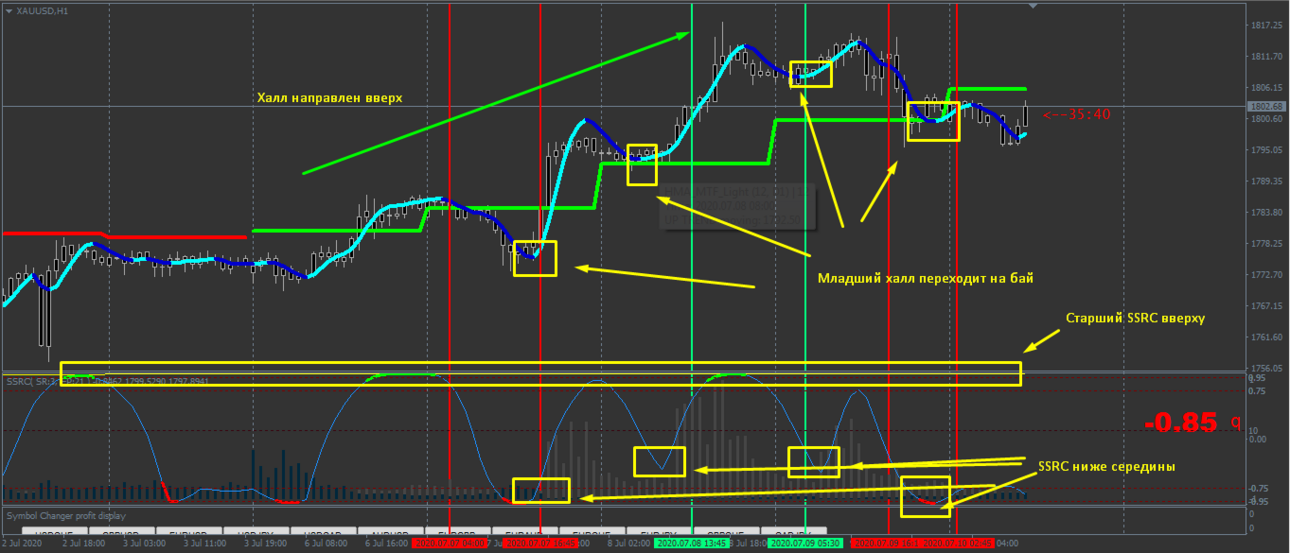Open the XAUUSD,H1 chart dropdown arrow
Image resolution: width=1290 pixels, height=553 pixels.
[x=9, y=10]
